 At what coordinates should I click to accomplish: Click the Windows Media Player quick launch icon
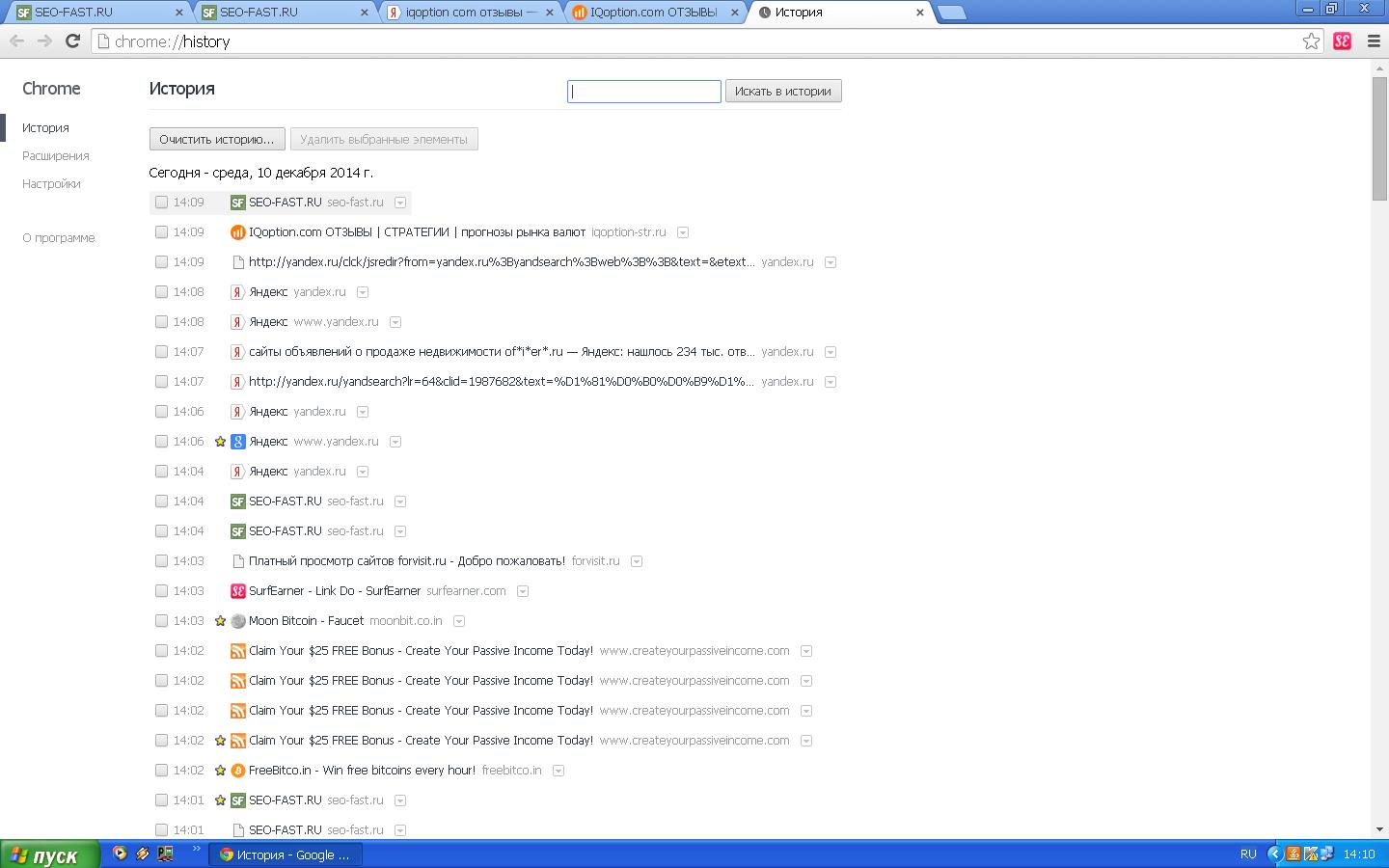tap(120, 854)
